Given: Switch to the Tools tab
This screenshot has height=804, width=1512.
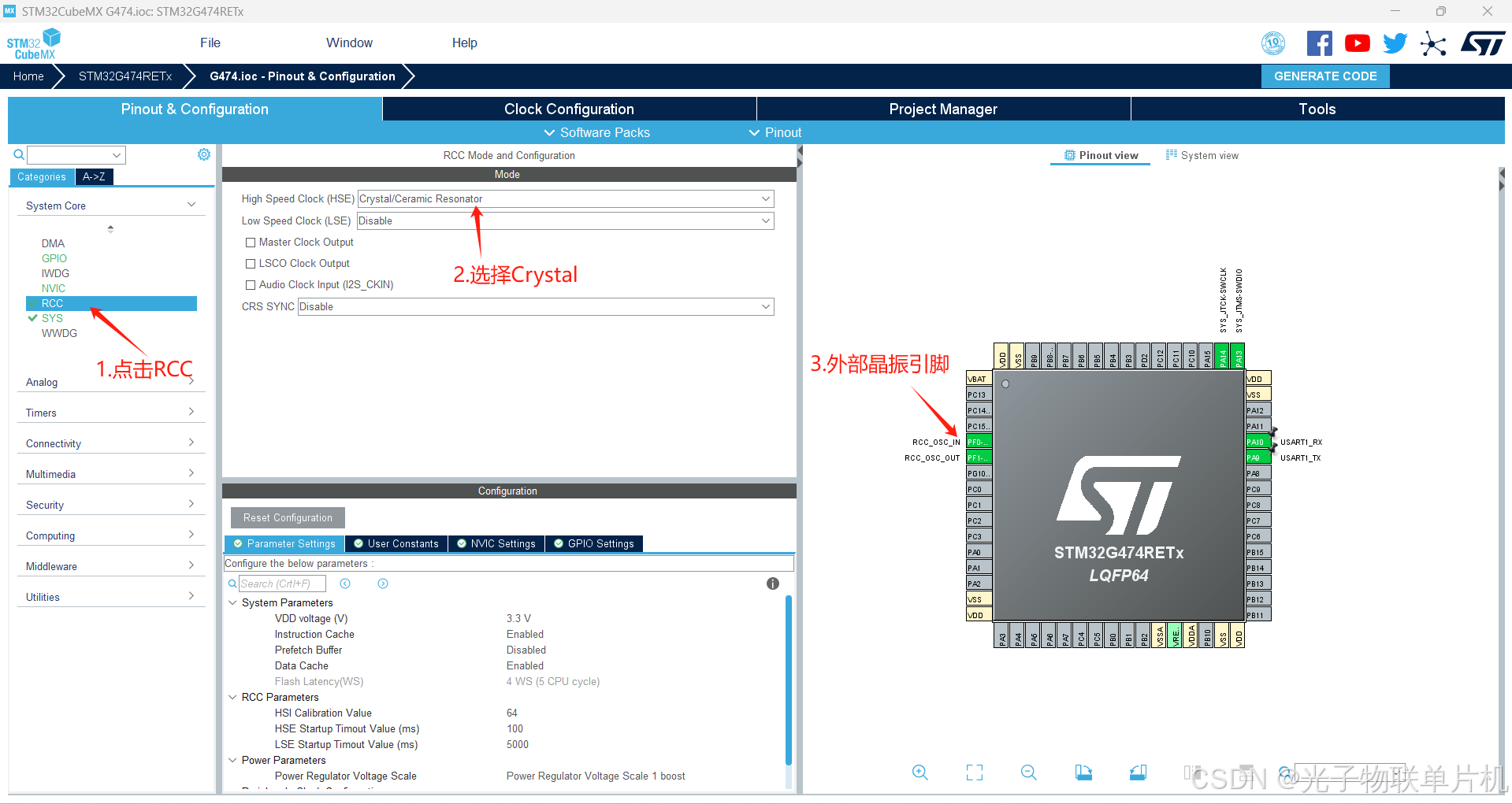Looking at the screenshot, I should point(1317,109).
